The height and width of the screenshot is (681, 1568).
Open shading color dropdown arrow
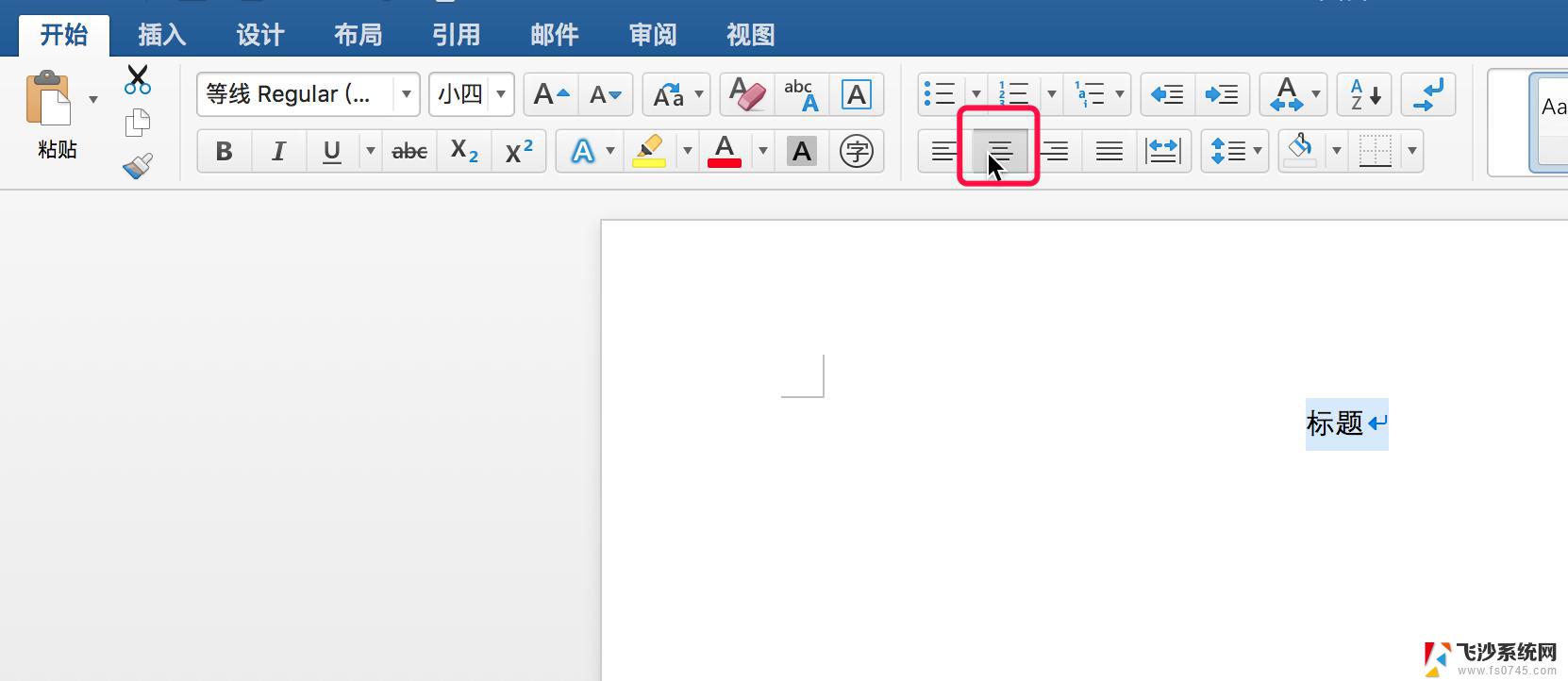pyautogui.click(x=1335, y=151)
